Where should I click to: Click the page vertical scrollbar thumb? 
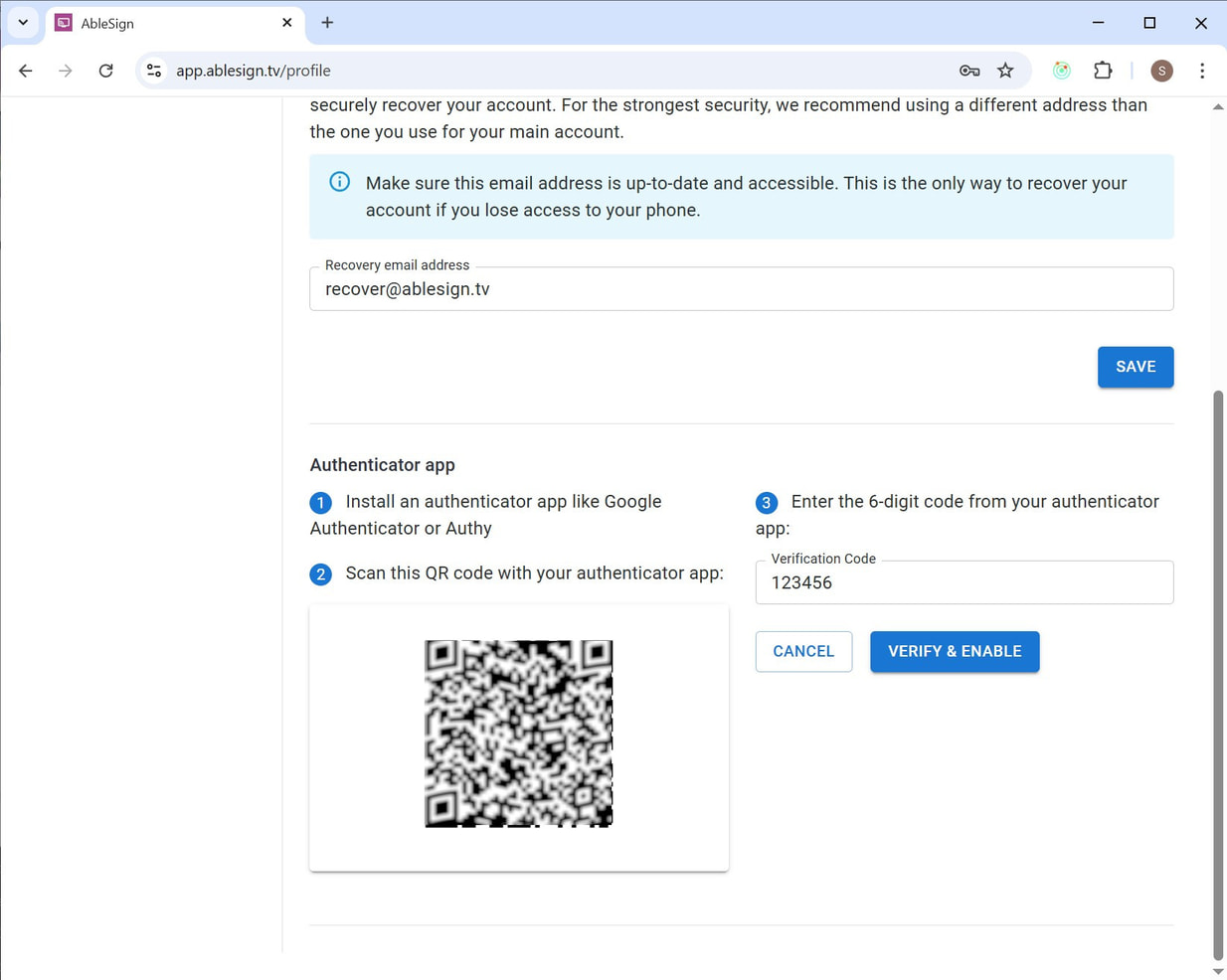coord(1218,676)
